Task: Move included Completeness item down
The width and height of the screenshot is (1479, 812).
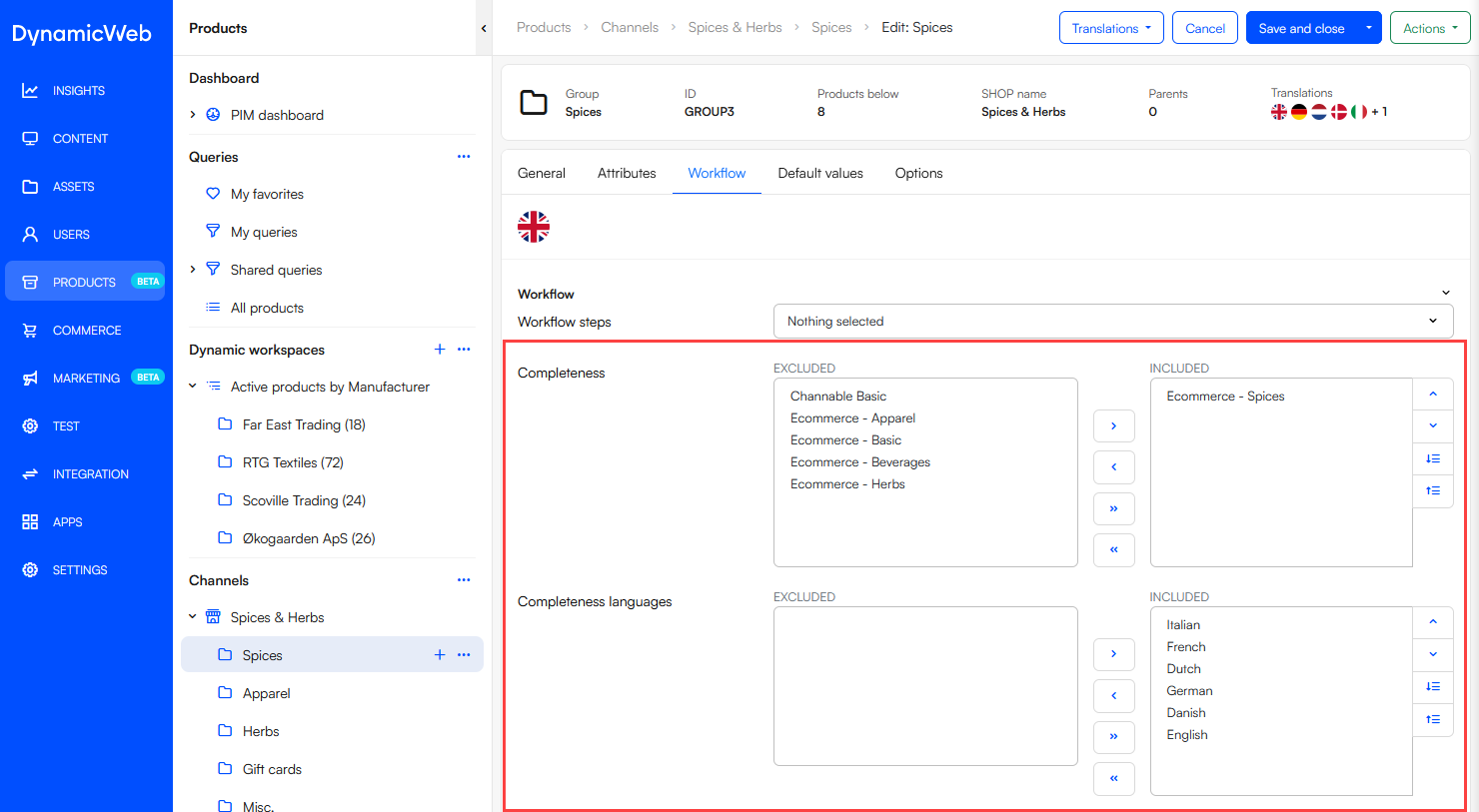Action: [1433, 425]
